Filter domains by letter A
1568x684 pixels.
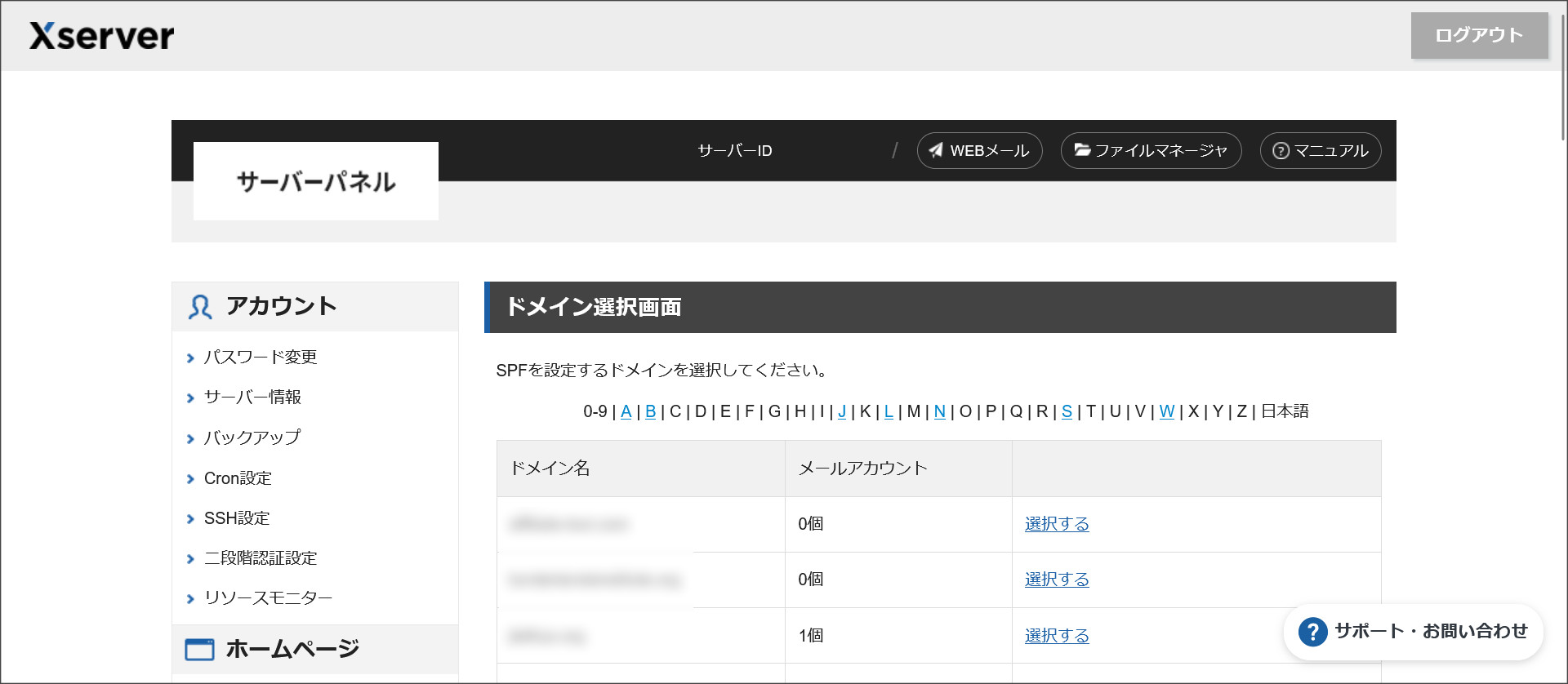626,411
